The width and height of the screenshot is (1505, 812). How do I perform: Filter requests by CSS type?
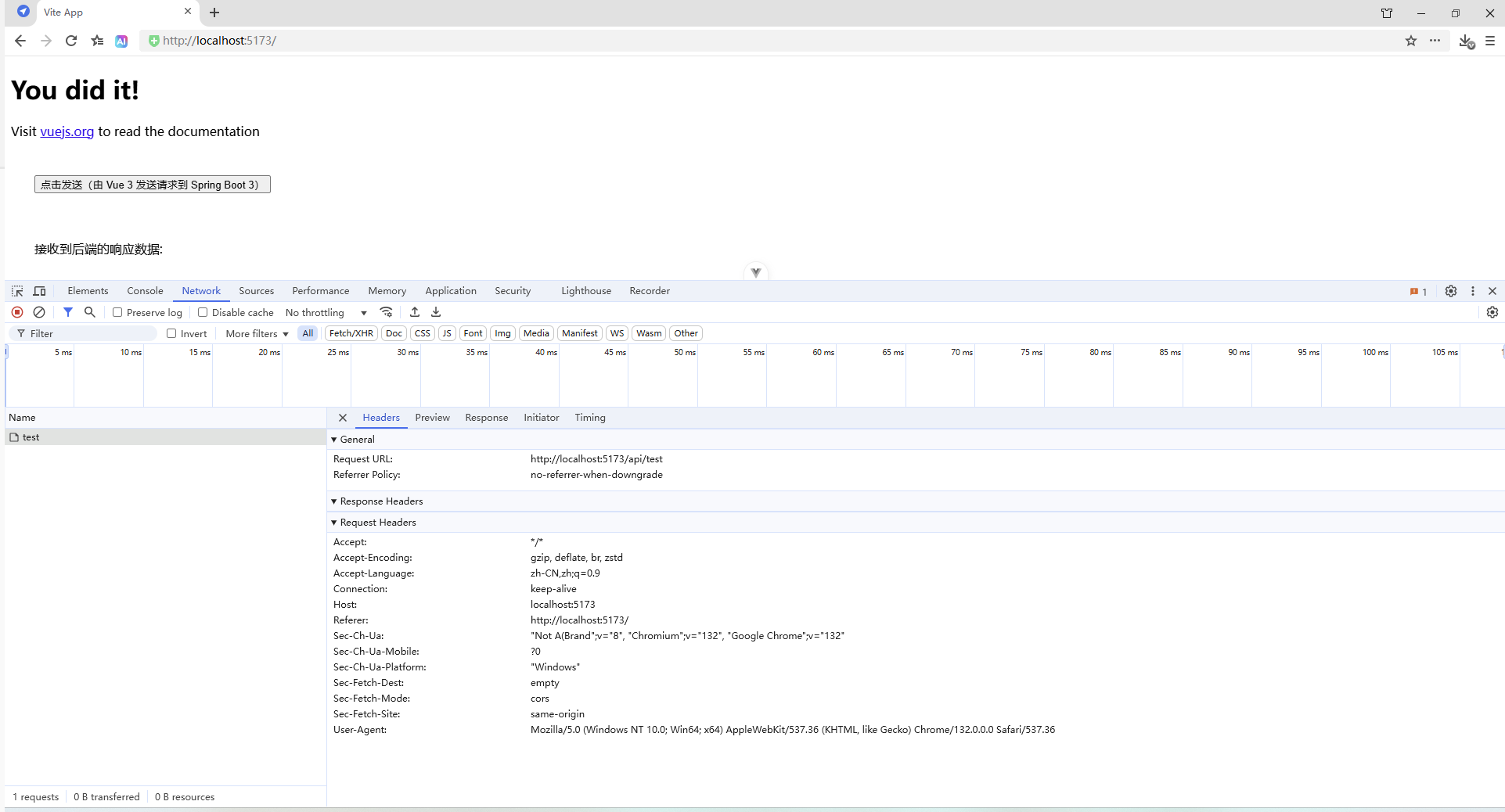tap(423, 333)
